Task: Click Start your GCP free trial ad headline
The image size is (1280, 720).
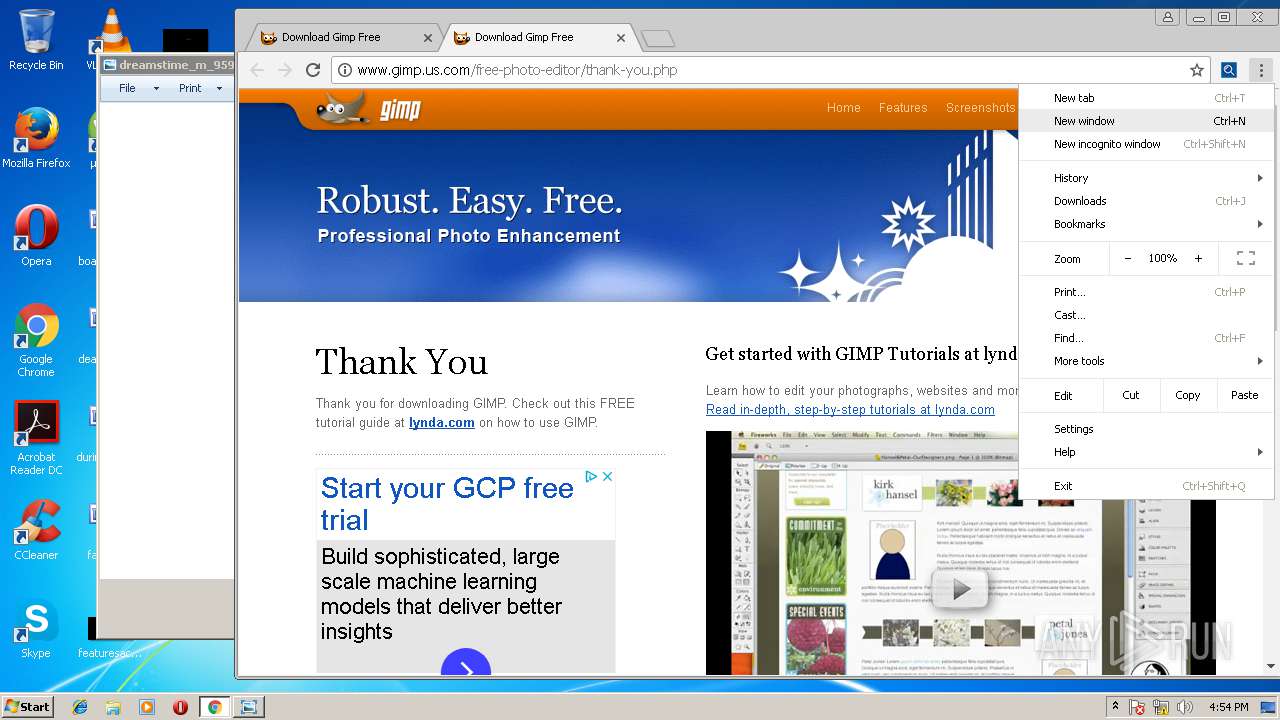Action: pos(447,504)
